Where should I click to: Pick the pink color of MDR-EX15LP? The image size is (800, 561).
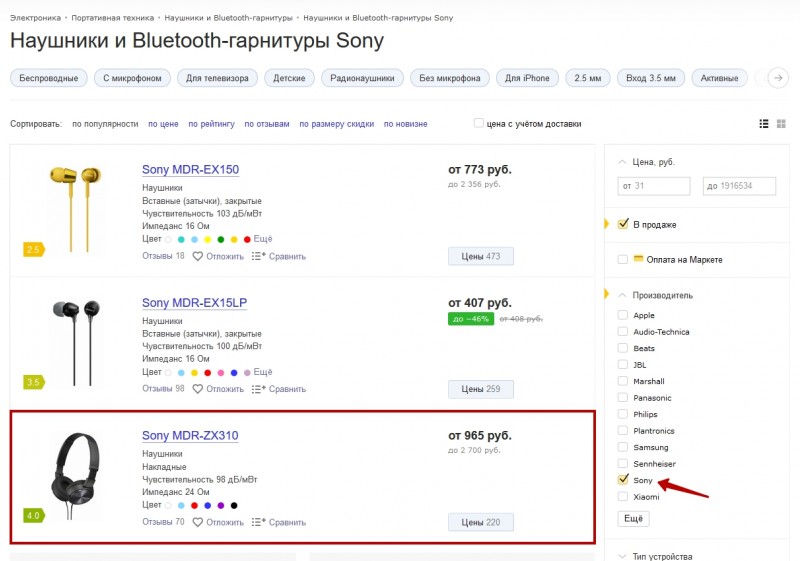pyautogui.click(x=220, y=372)
